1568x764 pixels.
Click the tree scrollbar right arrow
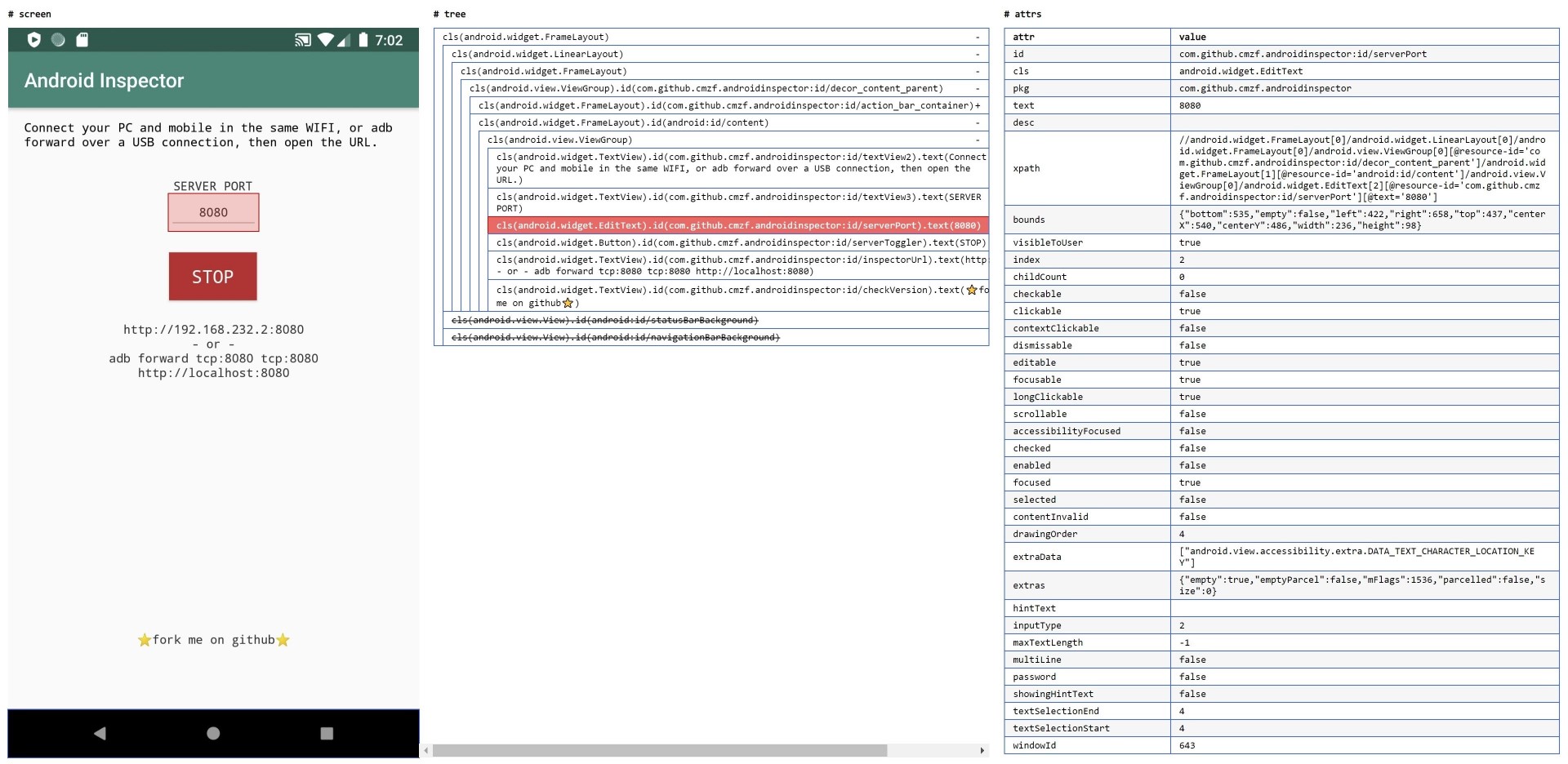click(x=982, y=750)
